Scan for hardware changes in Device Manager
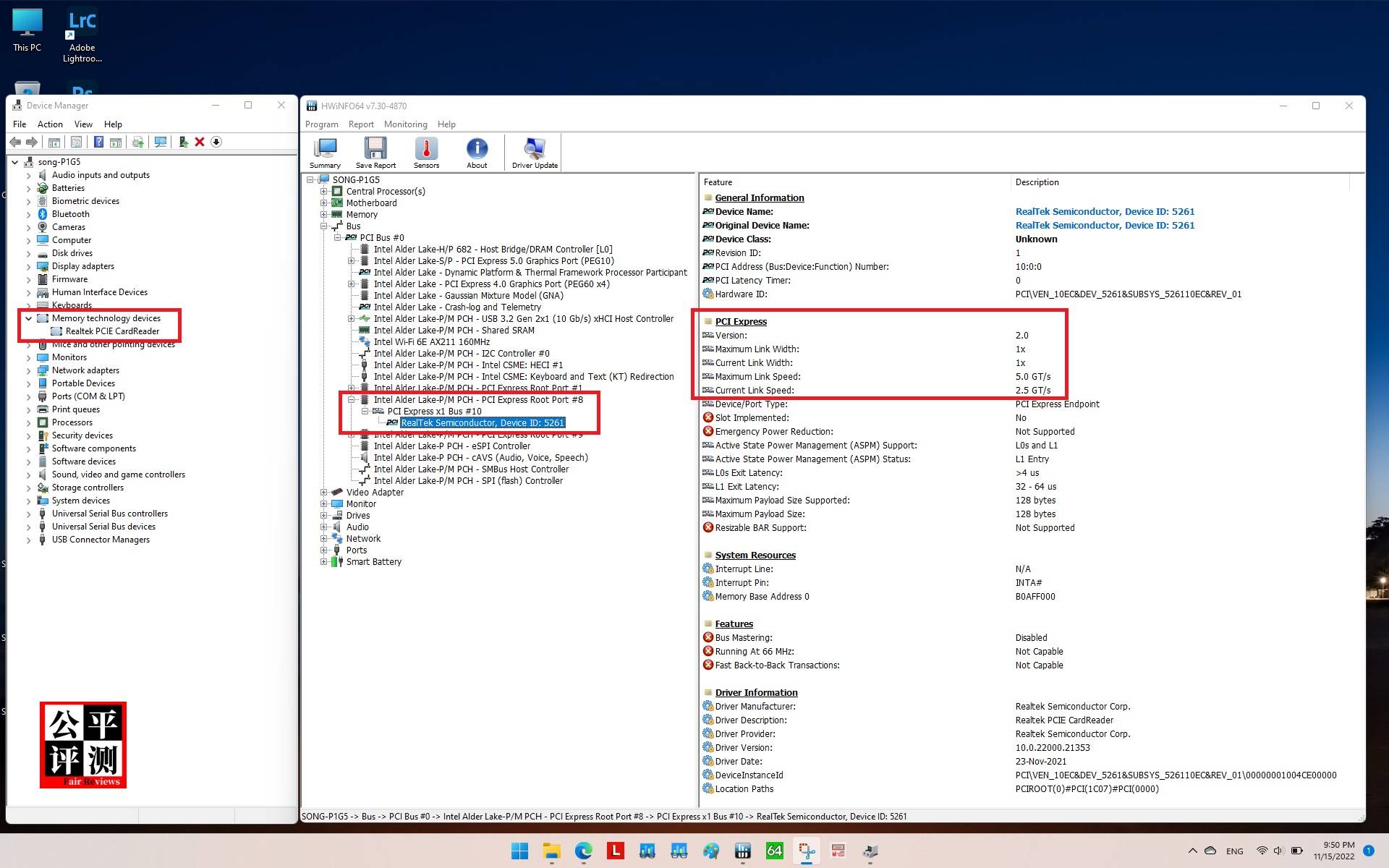Screen dimensions: 1389x868 (161, 142)
